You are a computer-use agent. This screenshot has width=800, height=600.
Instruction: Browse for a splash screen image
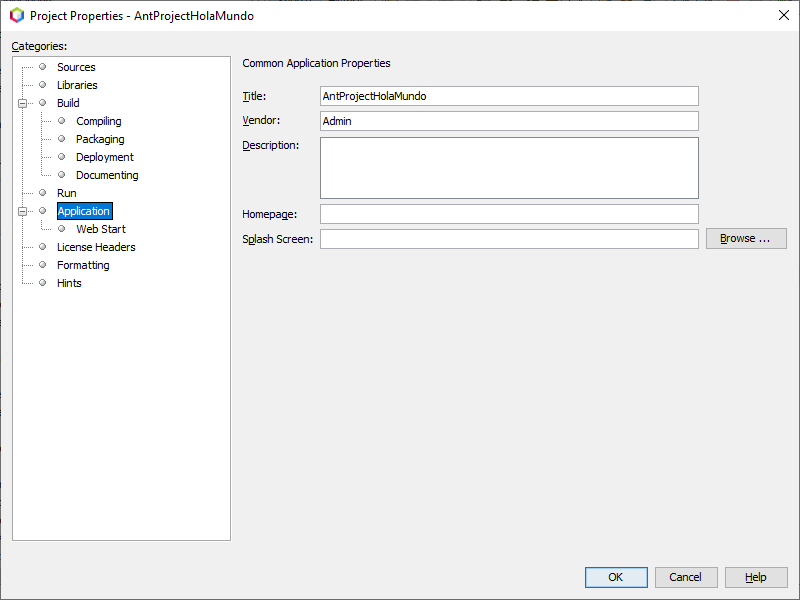click(746, 239)
